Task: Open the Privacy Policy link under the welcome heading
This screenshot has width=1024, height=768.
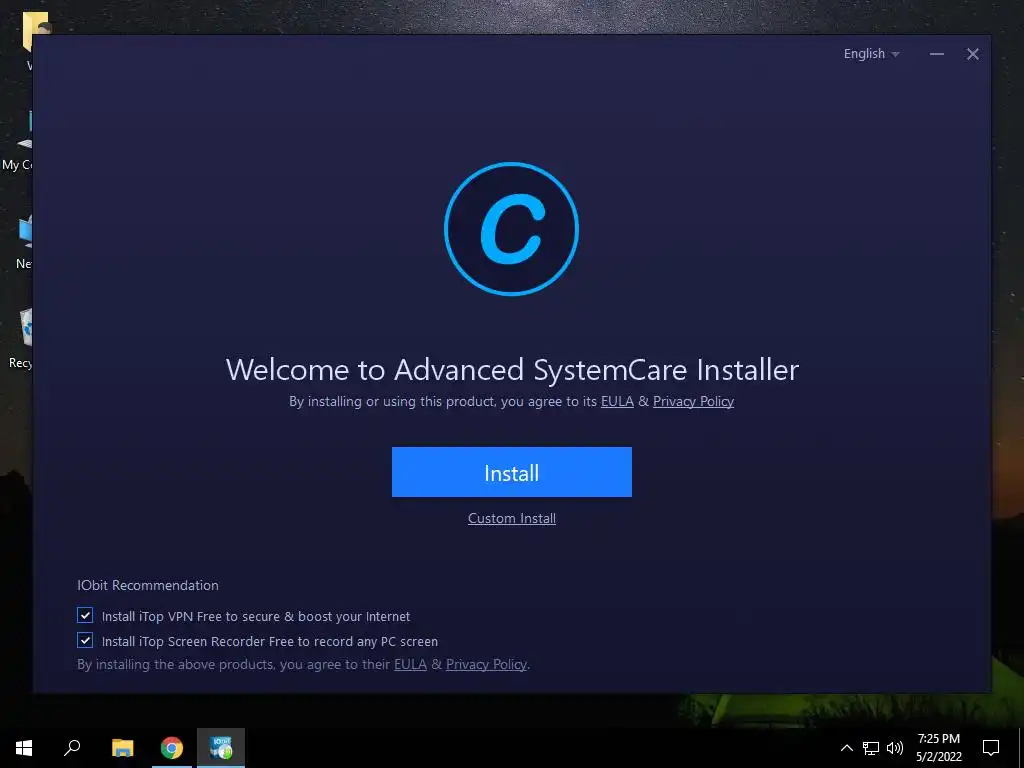Action: click(693, 402)
